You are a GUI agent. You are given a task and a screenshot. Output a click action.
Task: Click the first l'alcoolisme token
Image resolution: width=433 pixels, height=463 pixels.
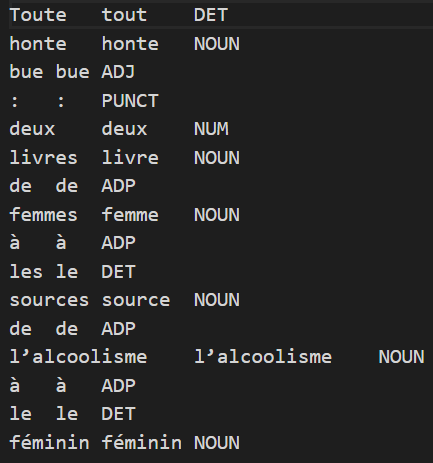tap(78, 357)
